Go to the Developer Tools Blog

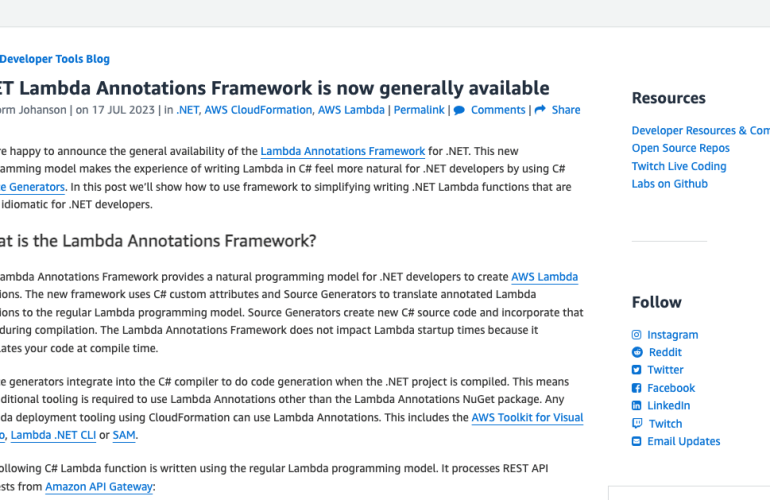(x=55, y=59)
